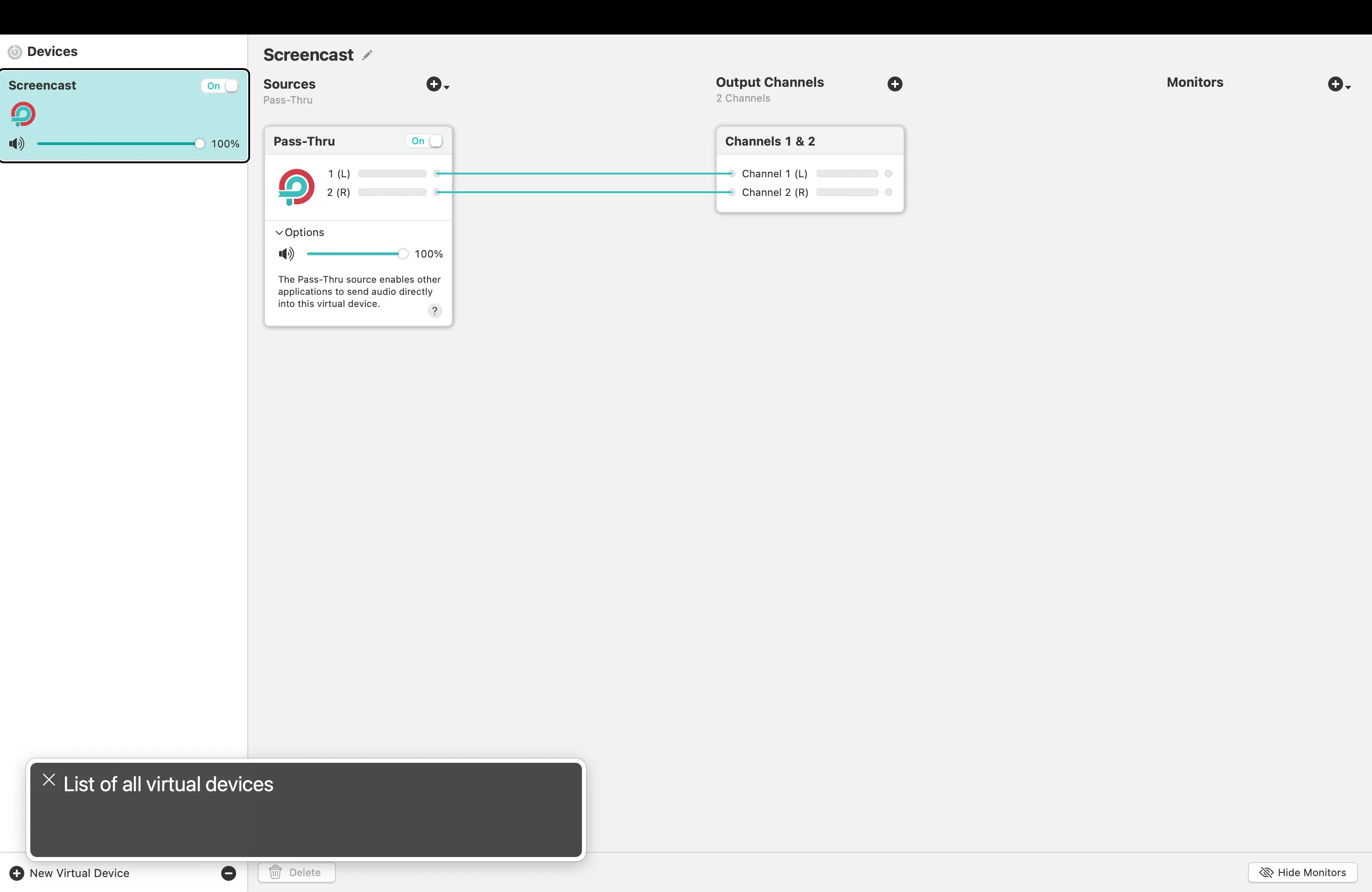This screenshot has width=1372, height=892.
Task: Select the Screencast device icon in the sidebar
Action: [23, 114]
